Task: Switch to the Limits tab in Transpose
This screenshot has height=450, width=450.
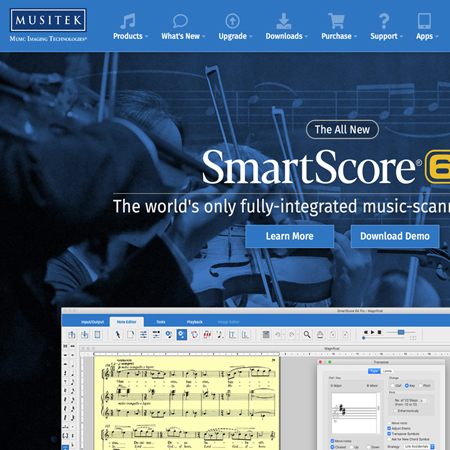Action: pos(387,371)
